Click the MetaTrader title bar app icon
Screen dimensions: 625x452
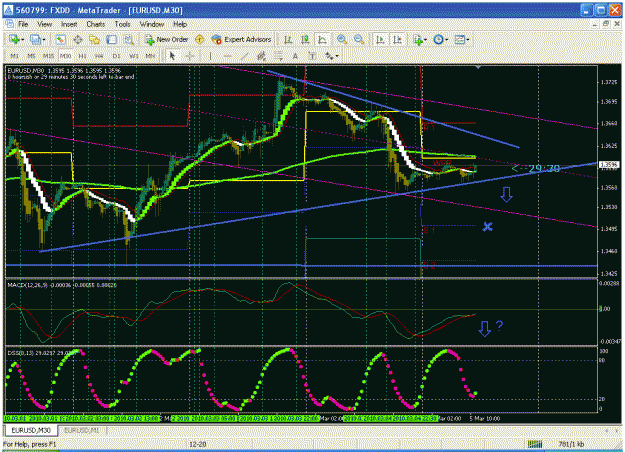click(8, 10)
